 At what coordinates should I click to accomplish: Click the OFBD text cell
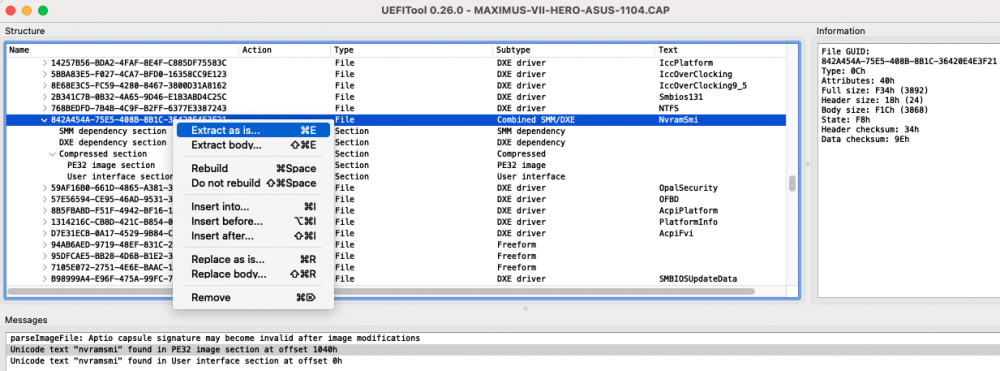tap(668, 200)
